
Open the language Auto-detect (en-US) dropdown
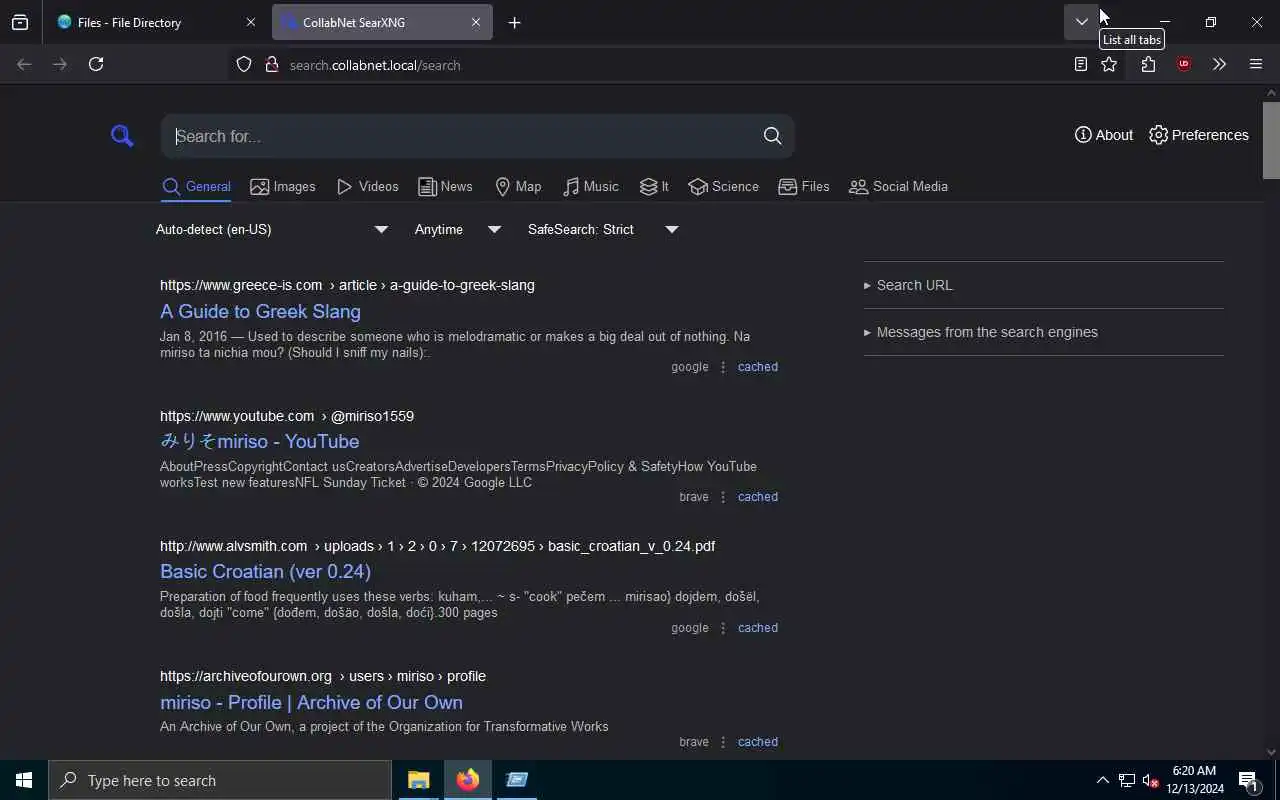[x=272, y=229]
